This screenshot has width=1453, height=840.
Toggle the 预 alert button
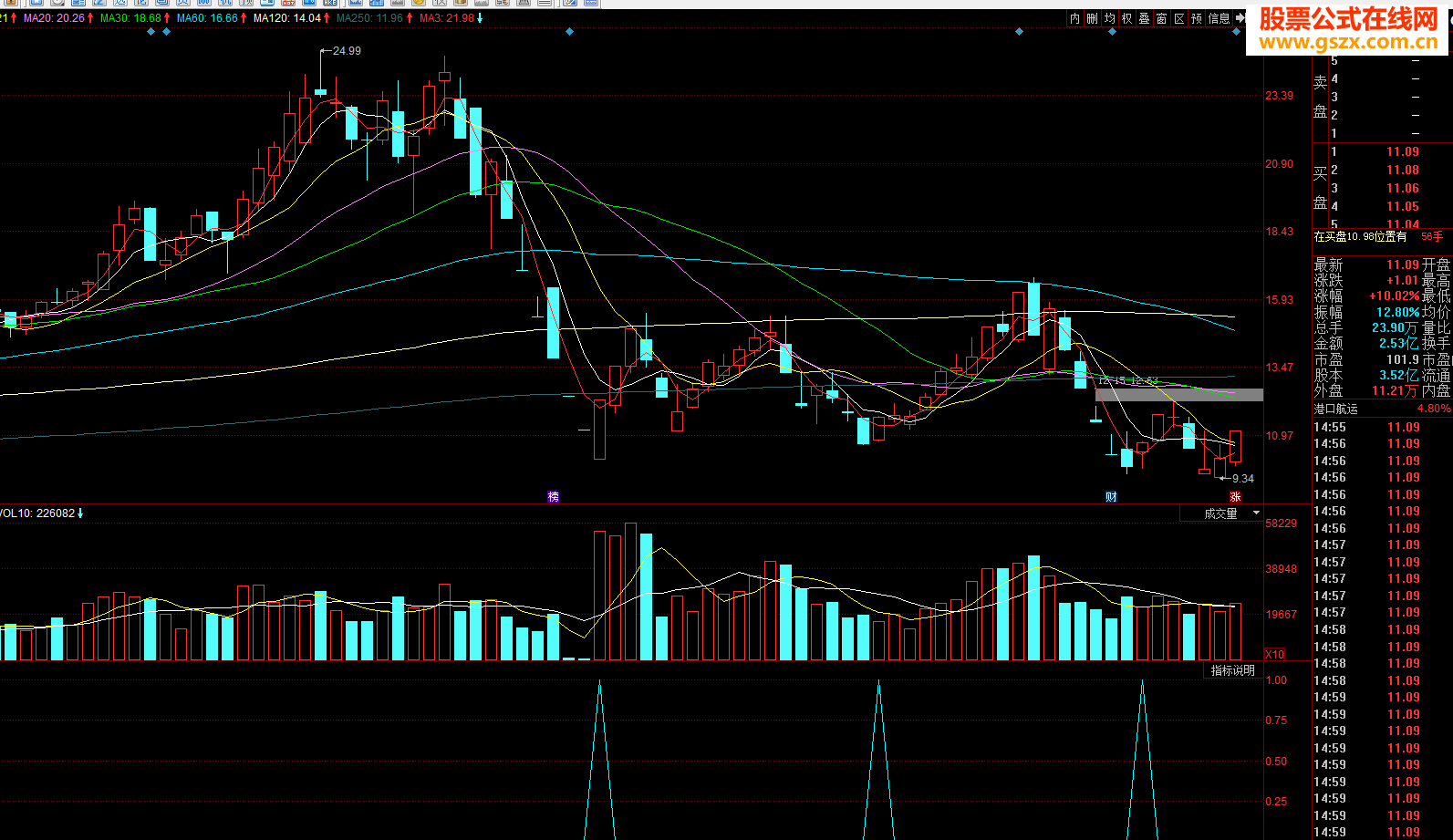pyautogui.click(x=1196, y=18)
